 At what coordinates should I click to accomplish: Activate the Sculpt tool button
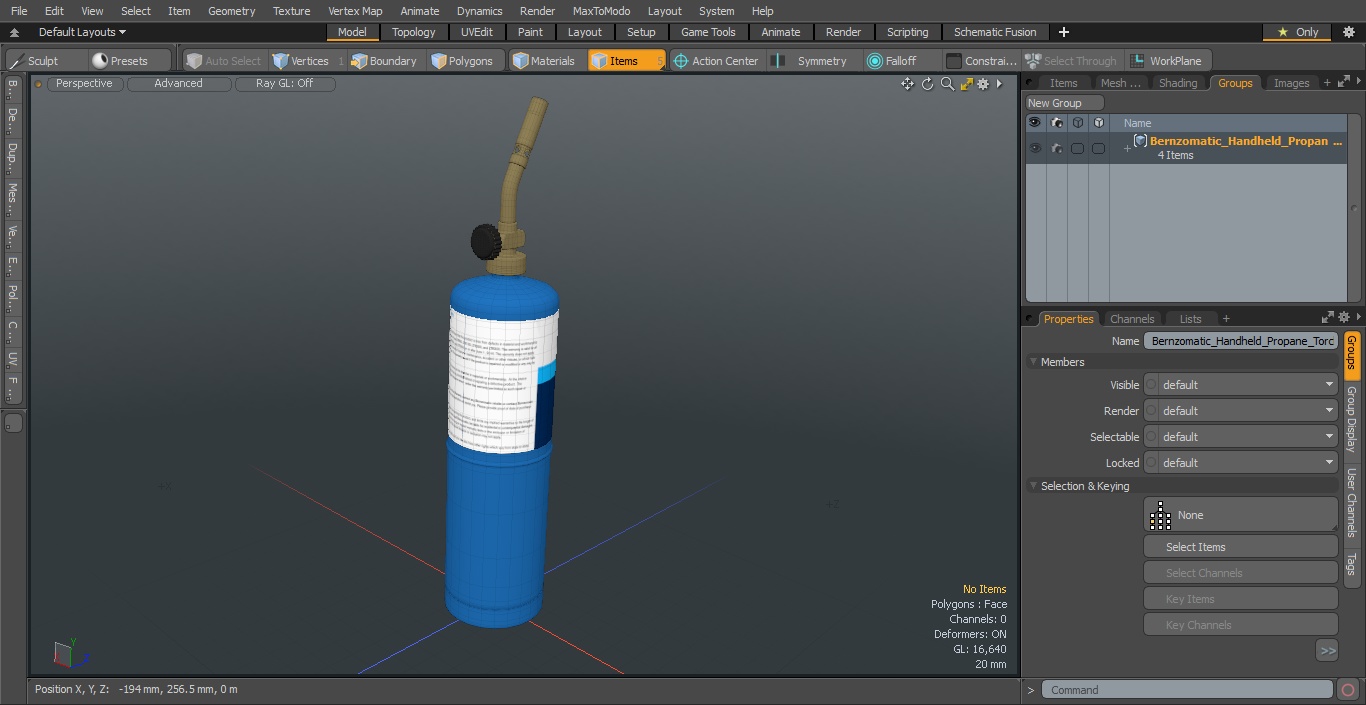(x=37, y=61)
